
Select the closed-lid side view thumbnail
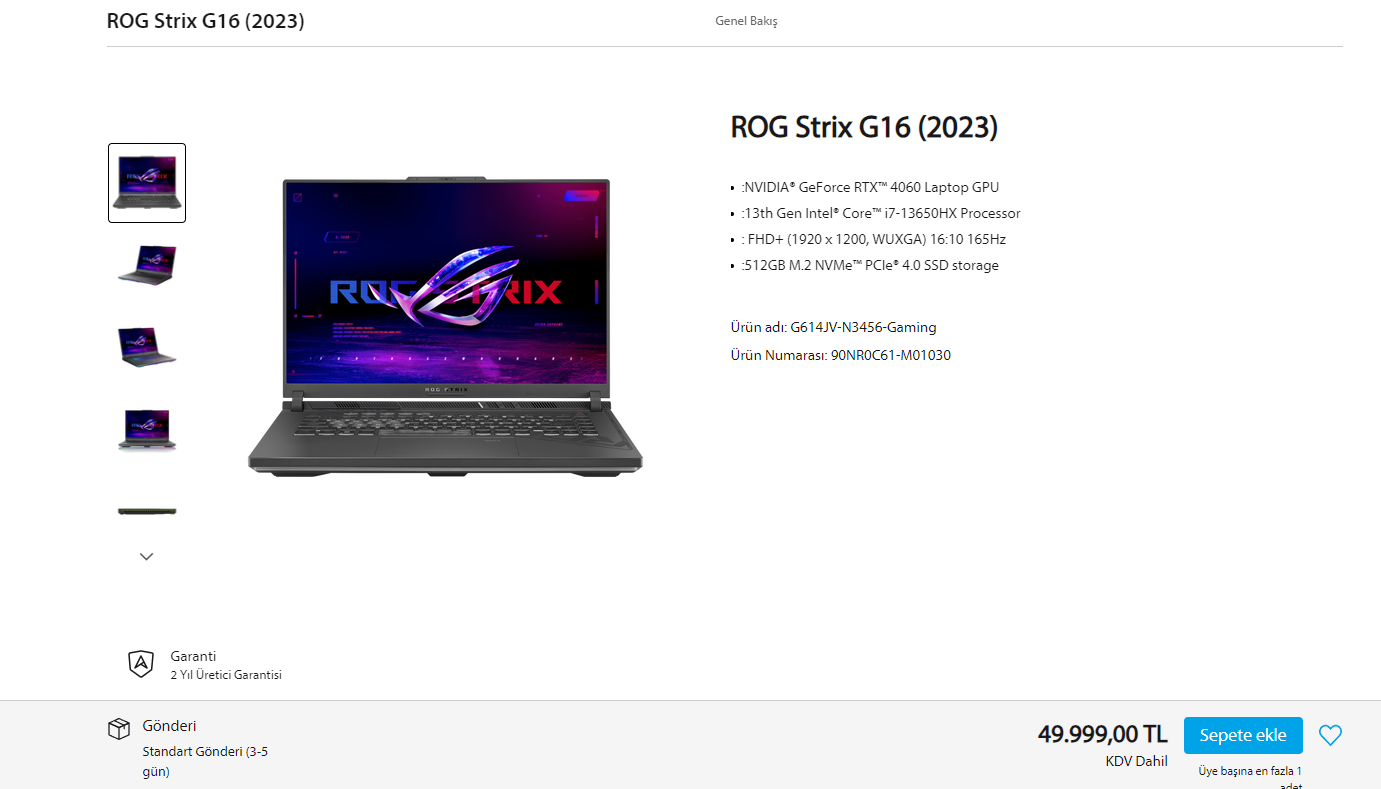coord(147,511)
